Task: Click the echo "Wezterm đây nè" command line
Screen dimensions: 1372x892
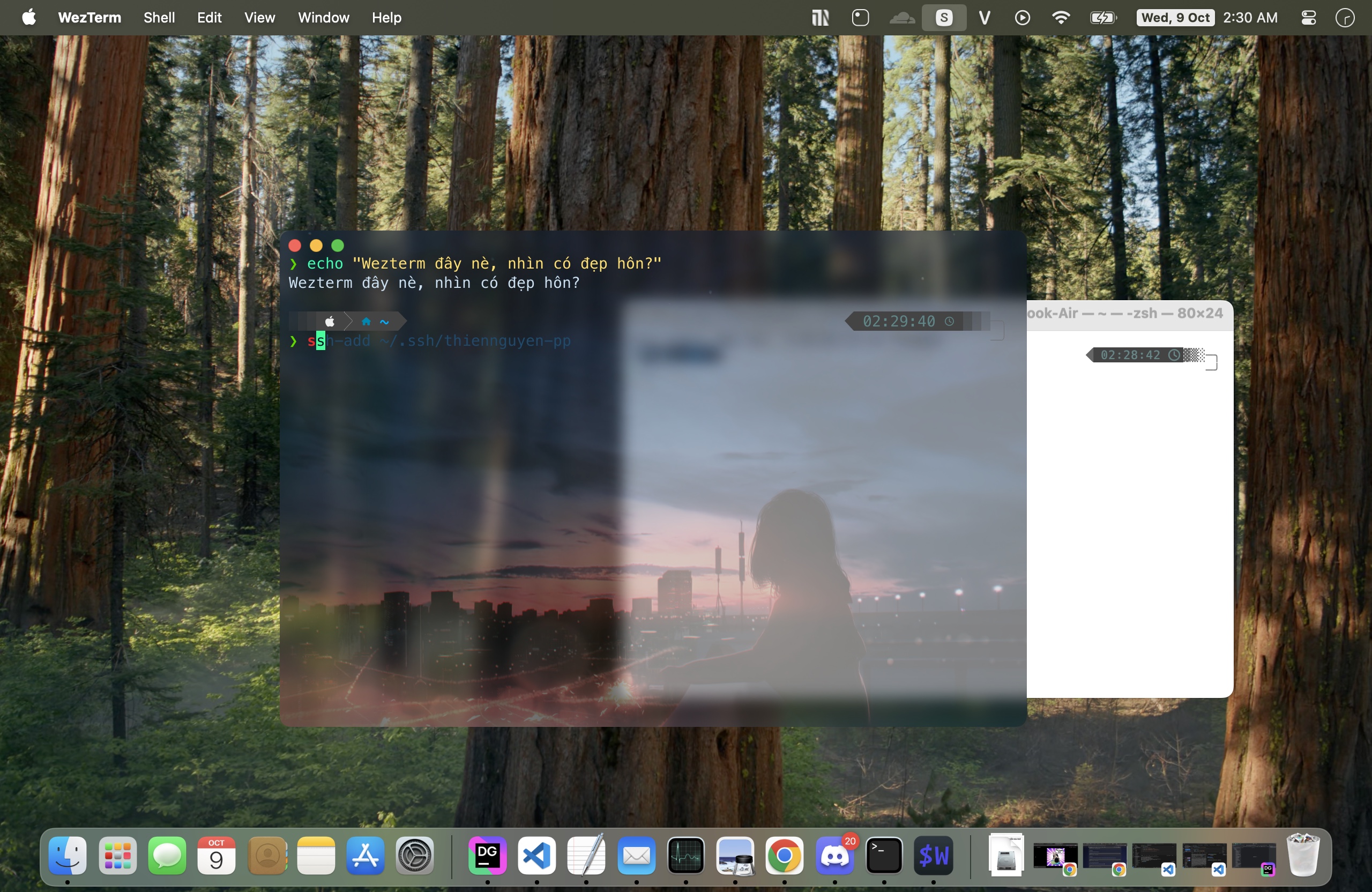Action: pos(475,264)
